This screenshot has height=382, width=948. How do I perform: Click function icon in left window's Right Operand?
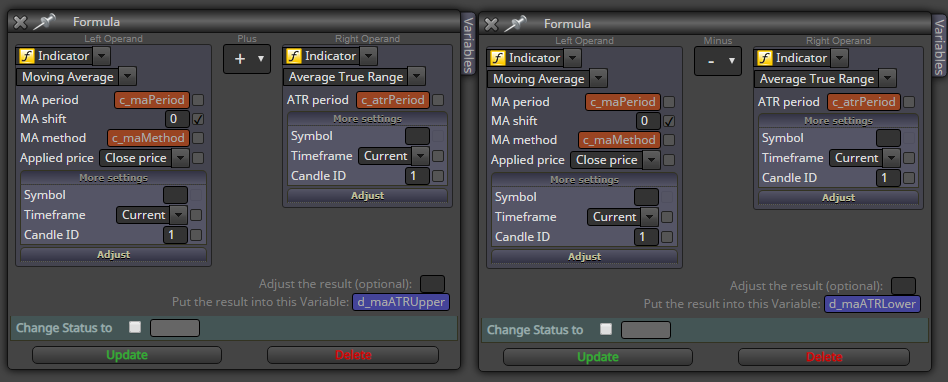coord(293,56)
